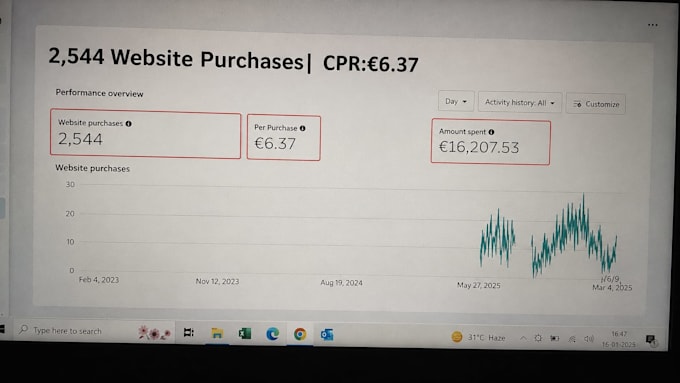Click the info icon beside Per Purchase
Screen dimensions: 680x383
302,128
